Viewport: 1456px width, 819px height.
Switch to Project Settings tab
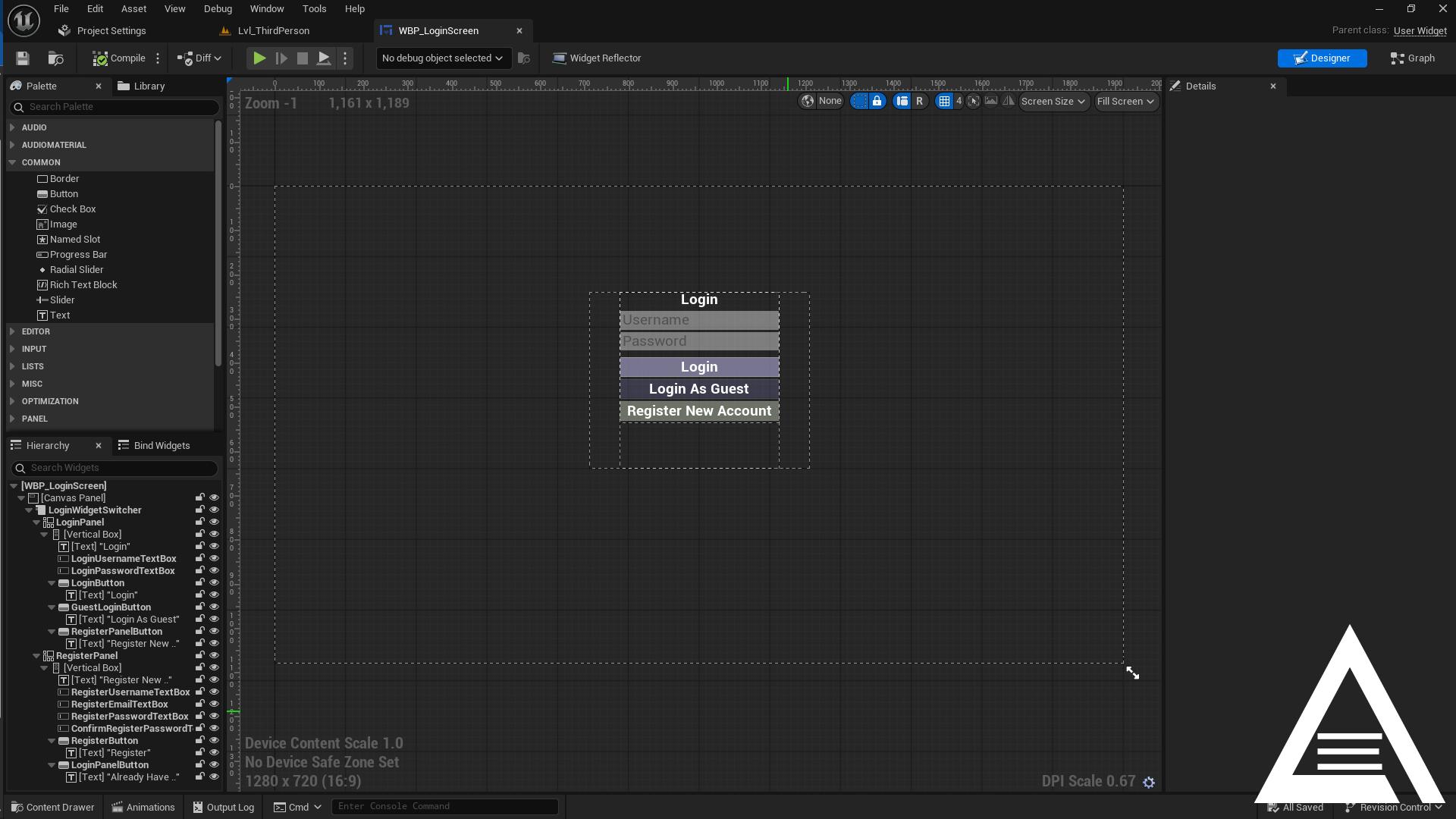point(102,31)
